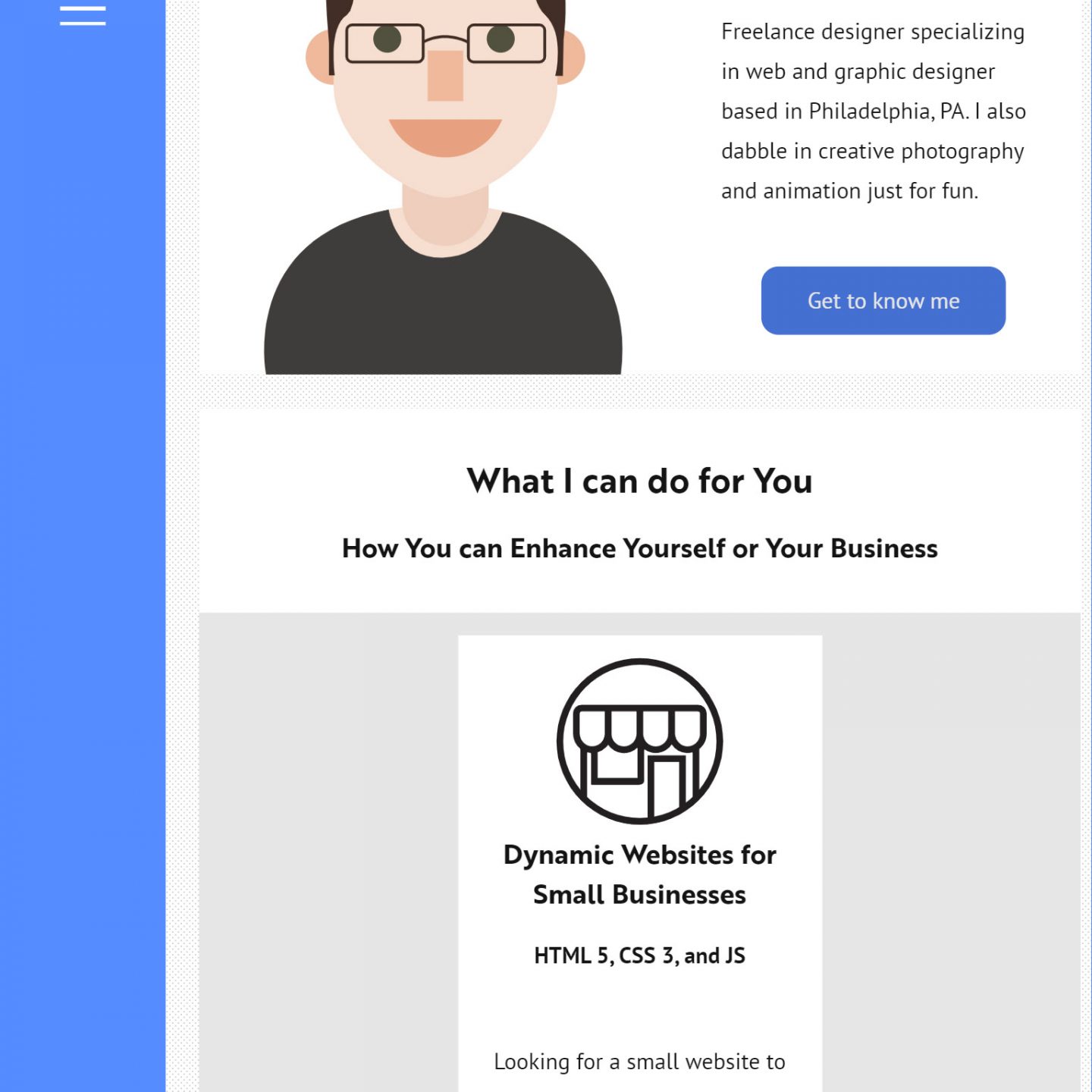Click the avatar's smiling mouth

[x=445, y=137]
